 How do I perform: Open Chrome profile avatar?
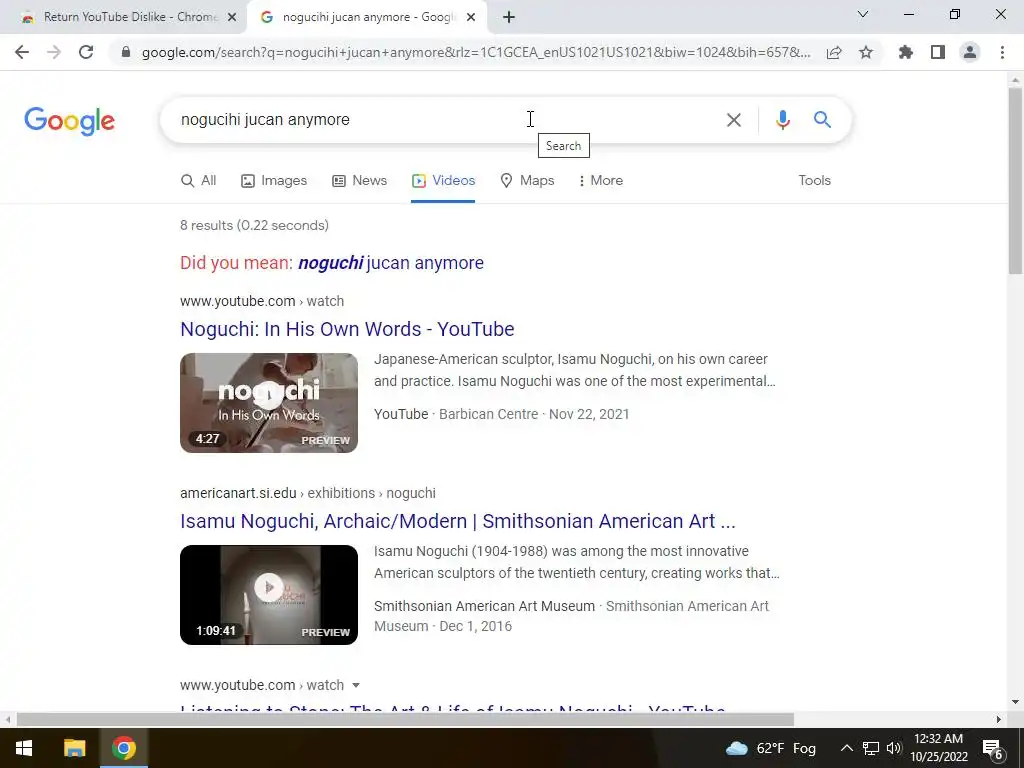click(970, 52)
